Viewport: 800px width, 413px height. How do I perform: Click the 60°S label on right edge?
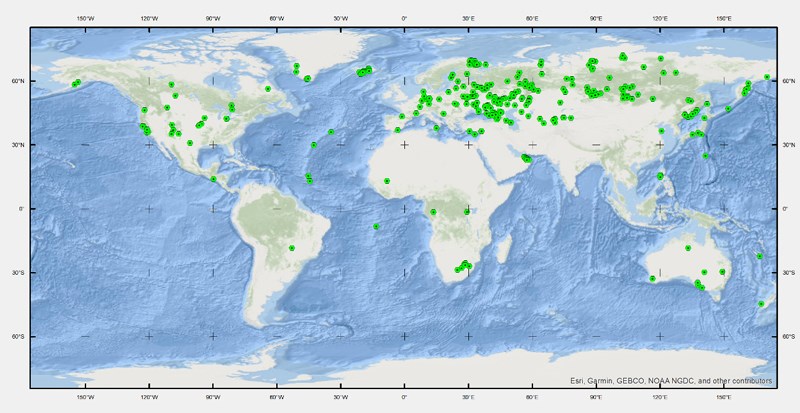point(790,336)
